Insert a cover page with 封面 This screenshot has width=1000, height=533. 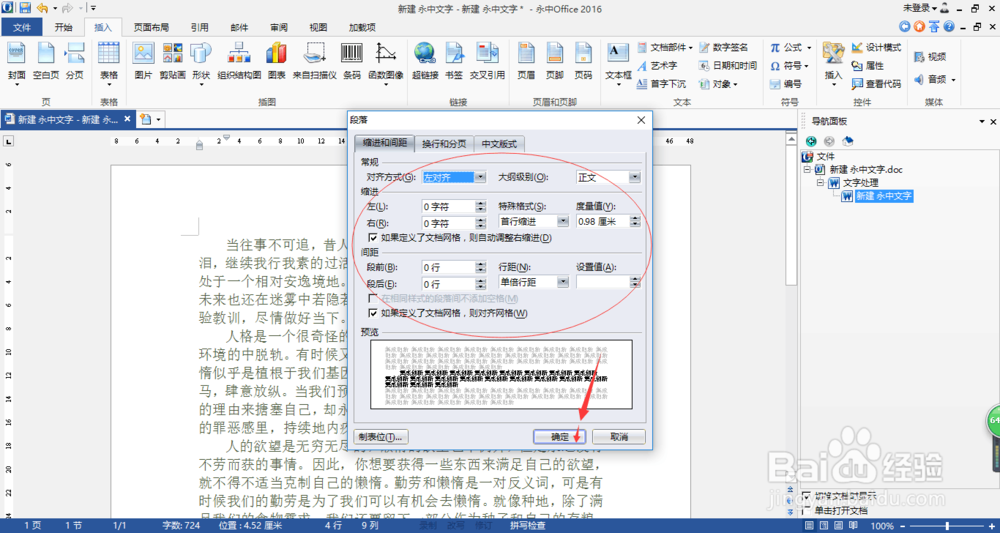[x=17, y=62]
